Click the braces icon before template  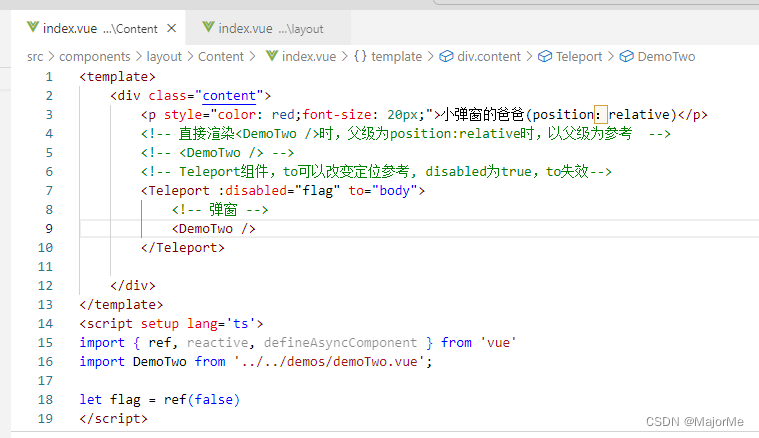pyautogui.click(x=360, y=56)
